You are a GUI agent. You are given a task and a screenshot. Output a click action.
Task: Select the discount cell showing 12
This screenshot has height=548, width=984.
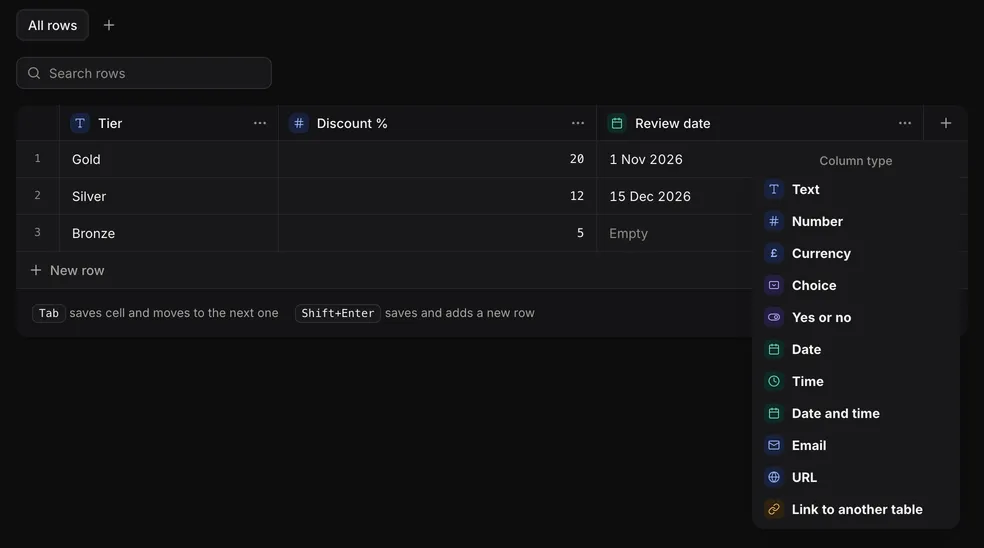coord(437,196)
